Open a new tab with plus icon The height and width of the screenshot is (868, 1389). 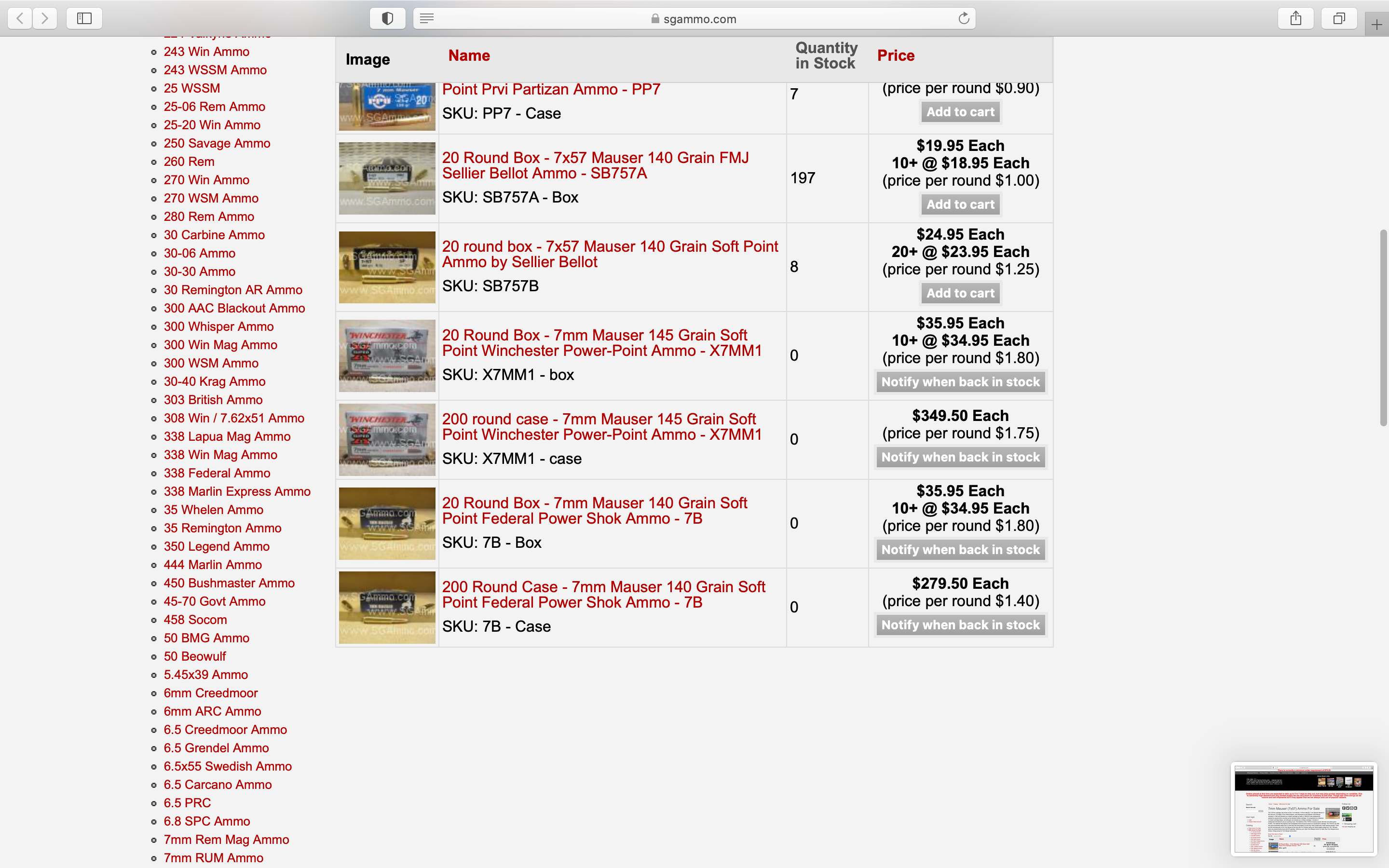pos(1376,25)
